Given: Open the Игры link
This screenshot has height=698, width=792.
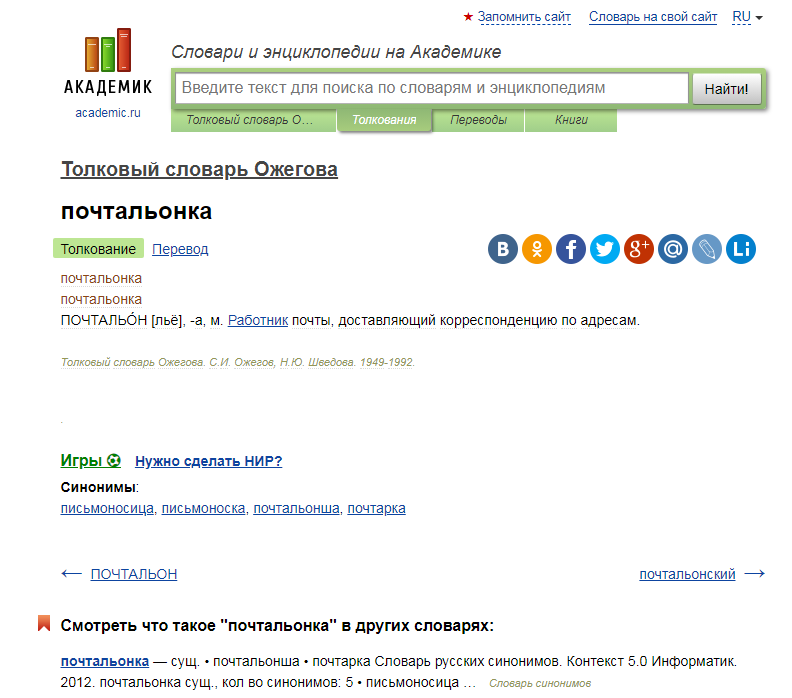Looking at the screenshot, I should point(90,461).
